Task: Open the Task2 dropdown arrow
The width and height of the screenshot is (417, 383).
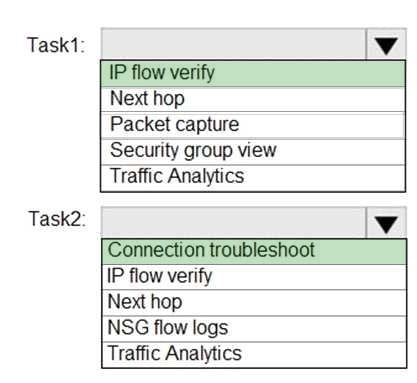Action: (x=386, y=223)
